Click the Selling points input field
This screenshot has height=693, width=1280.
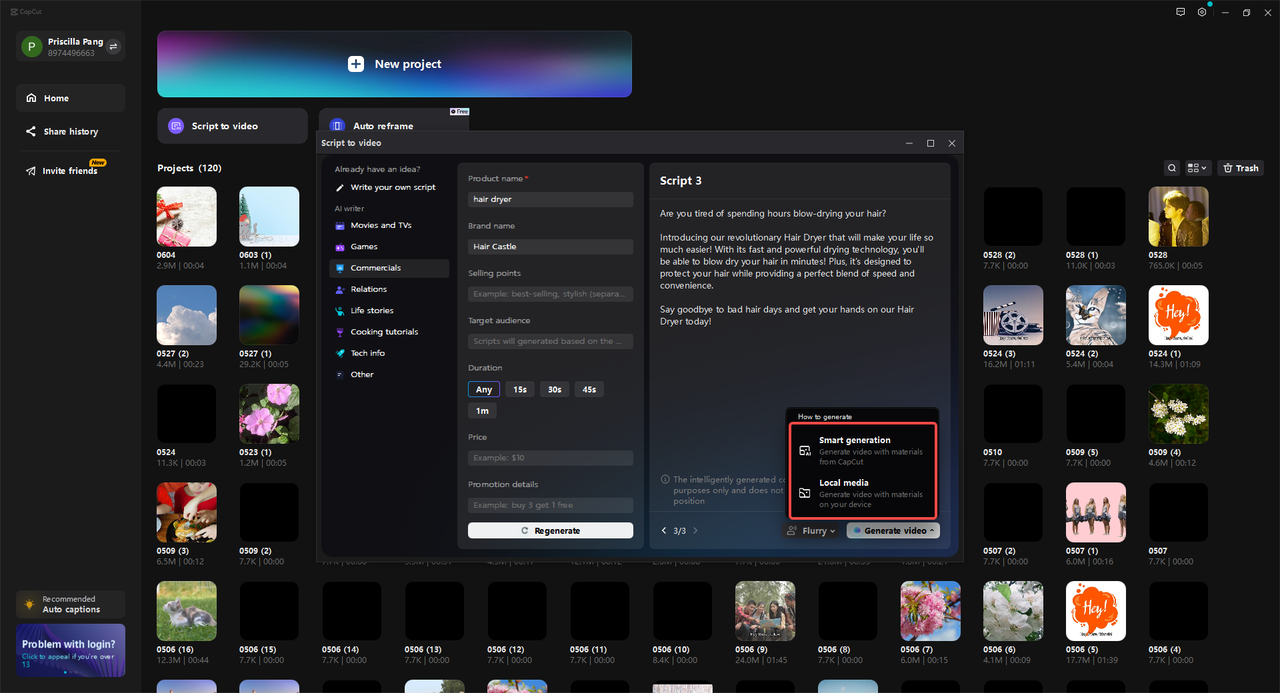click(550, 294)
